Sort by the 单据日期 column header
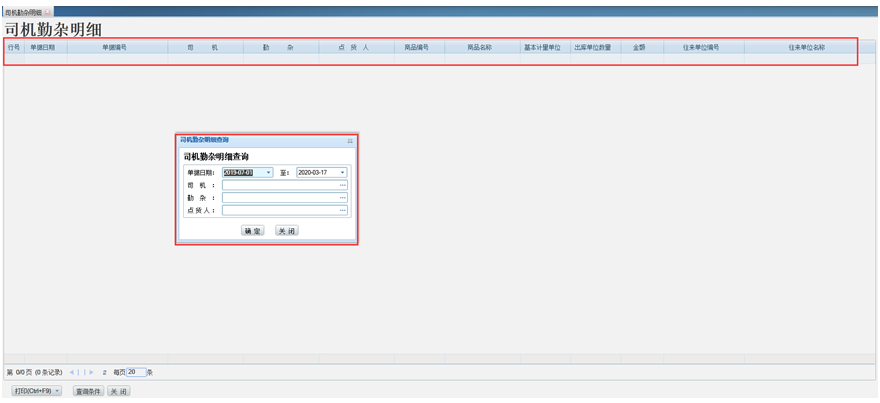The height and width of the screenshot is (403, 880). (45, 48)
